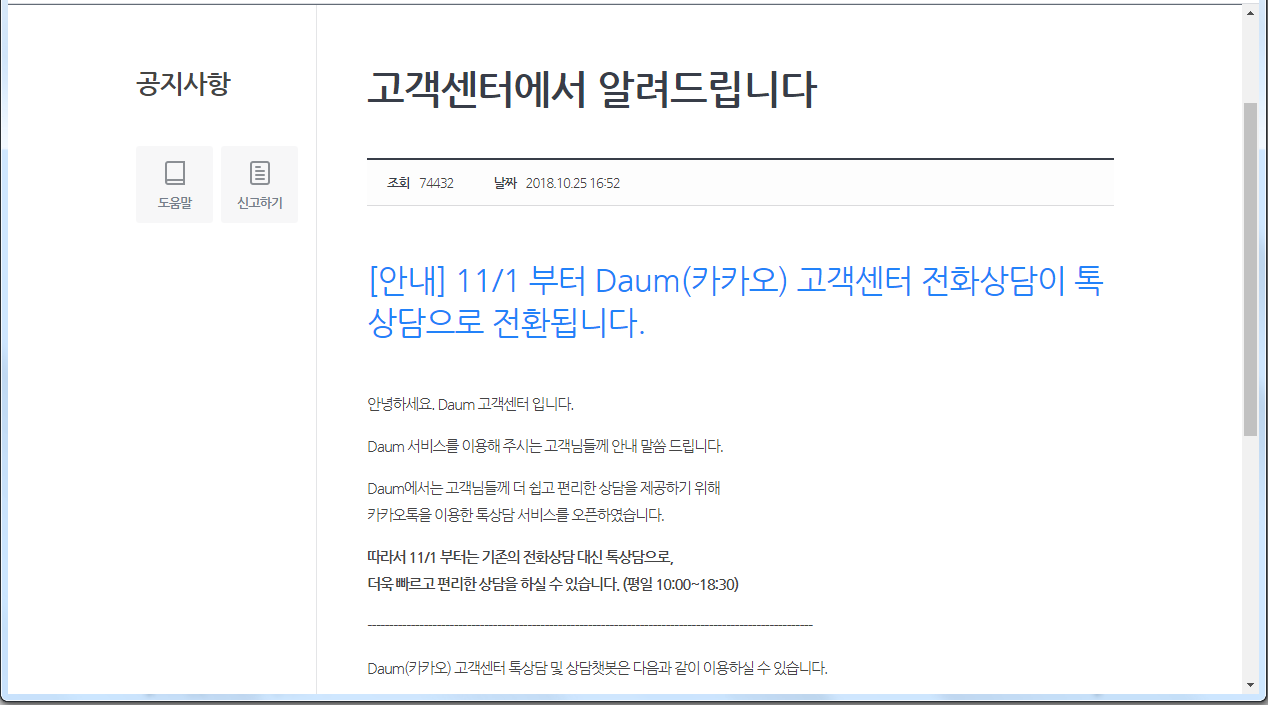Click the scrollbar up arrow
Viewport: 1268px width, 705px height.
click(1250, 13)
